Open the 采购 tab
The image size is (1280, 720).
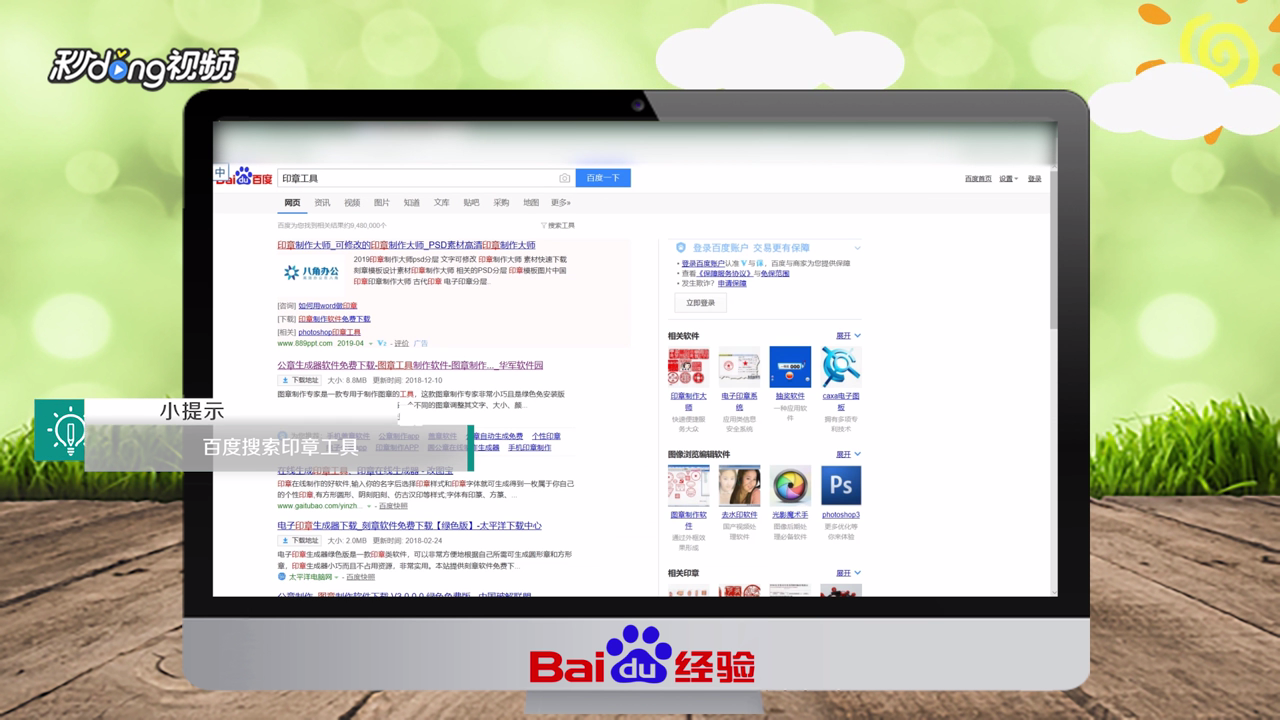501,203
